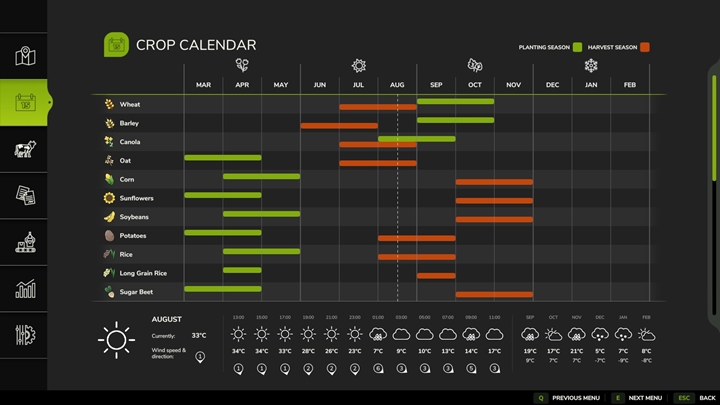The image size is (720, 405).
Task: Click the green Planting Season legend swatch
Action: tap(578, 47)
